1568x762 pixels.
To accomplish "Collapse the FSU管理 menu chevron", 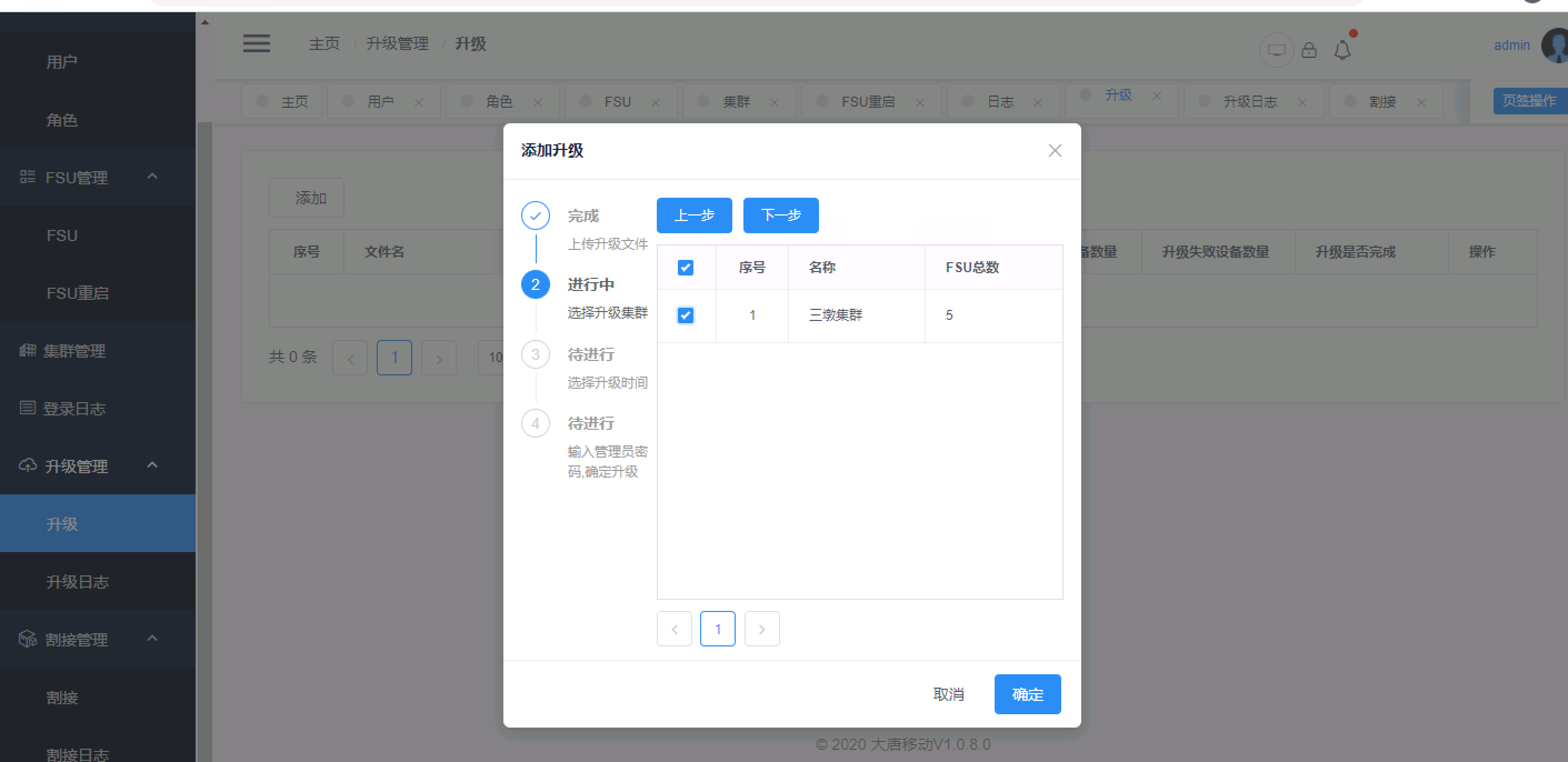I will 152,177.
